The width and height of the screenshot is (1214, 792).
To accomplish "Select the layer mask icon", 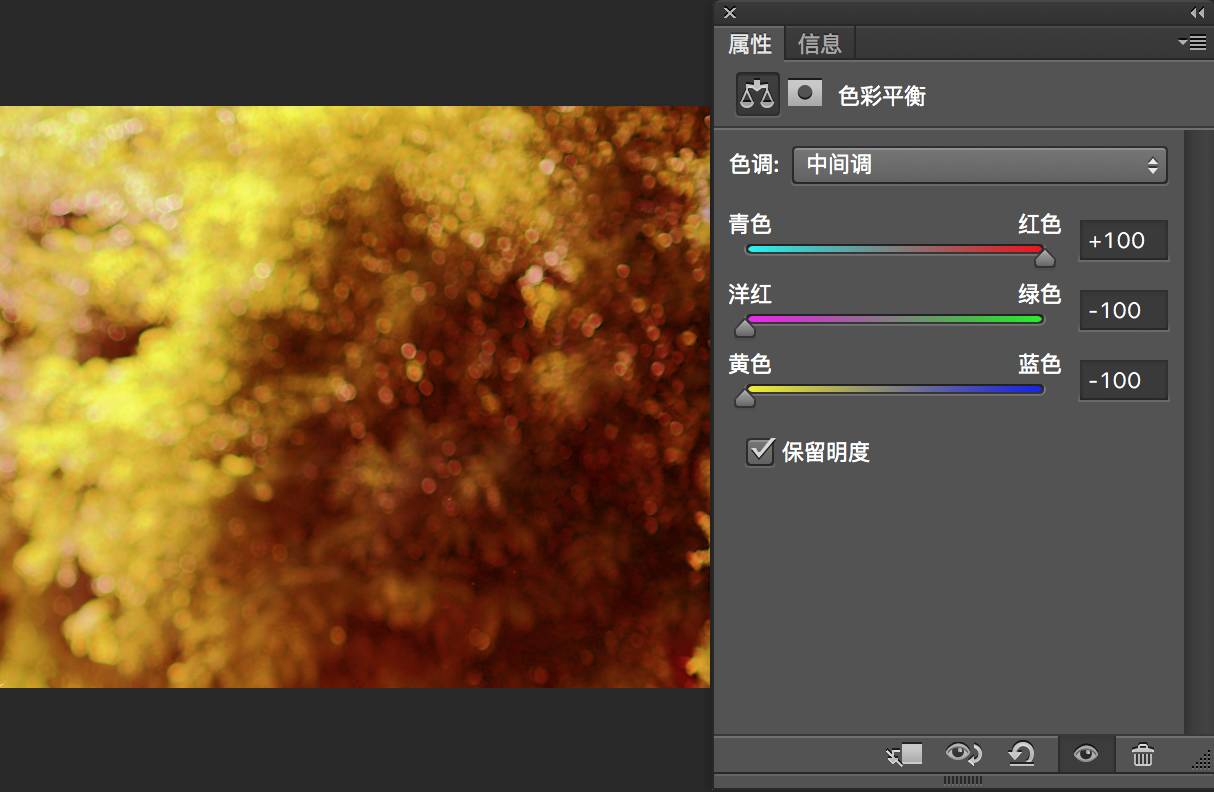I will click(x=805, y=94).
